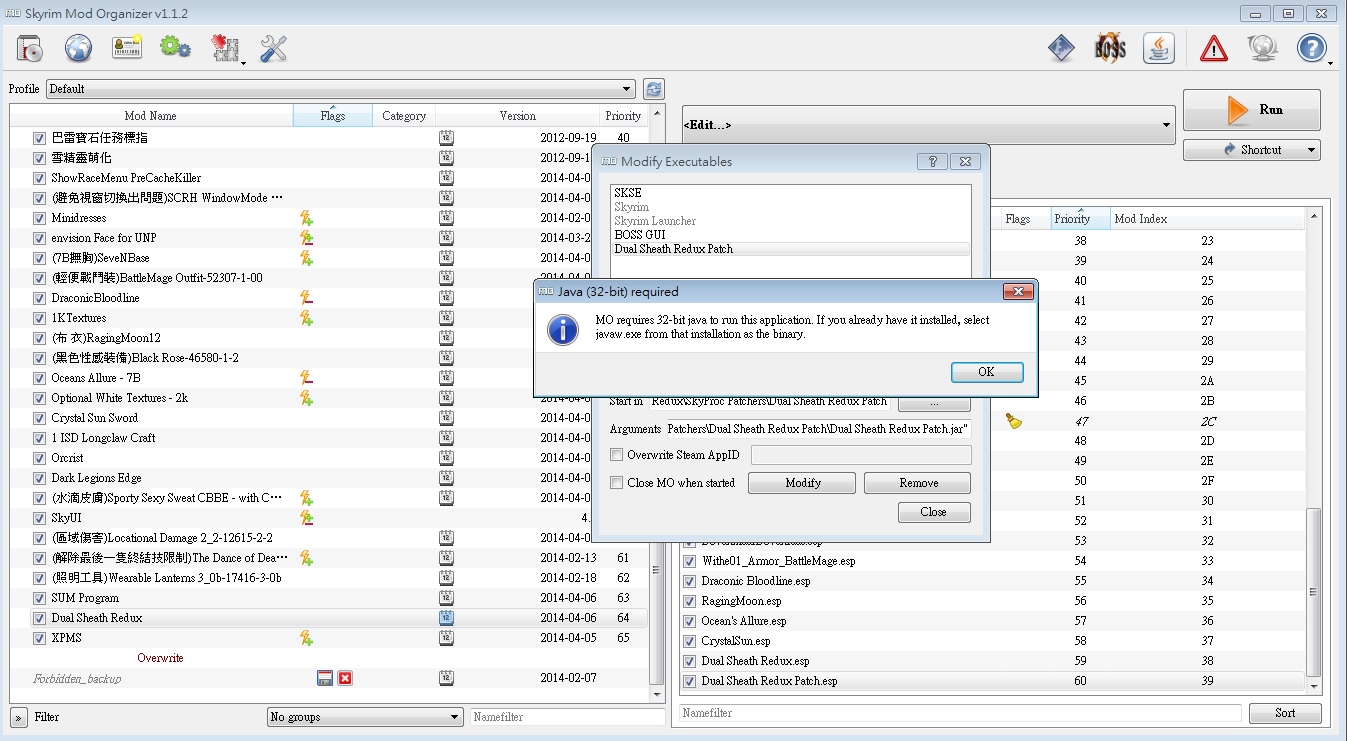Launch the BOSS shortcut icon in toolbar
The width and height of the screenshot is (1347, 741).
click(x=1110, y=48)
